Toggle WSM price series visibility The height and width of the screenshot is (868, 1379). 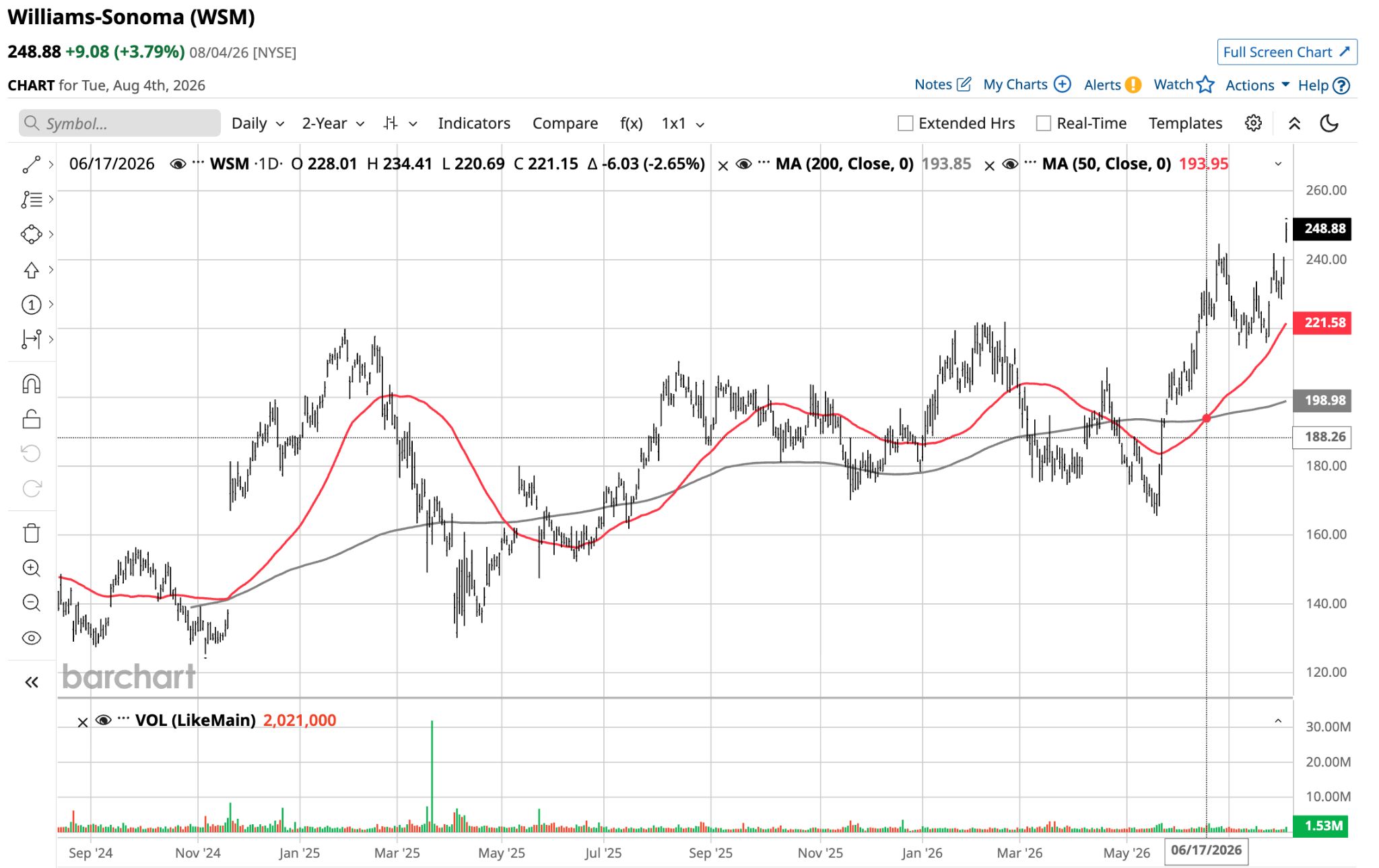[178, 164]
